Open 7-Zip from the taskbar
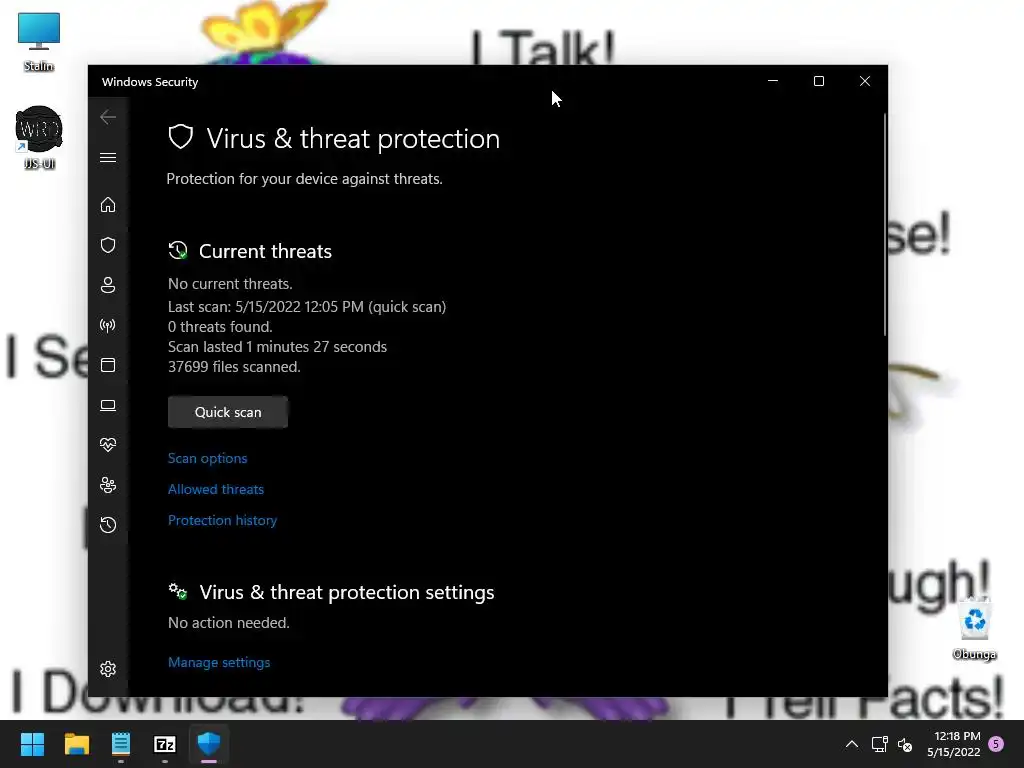The image size is (1024, 768). pos(165,744)
